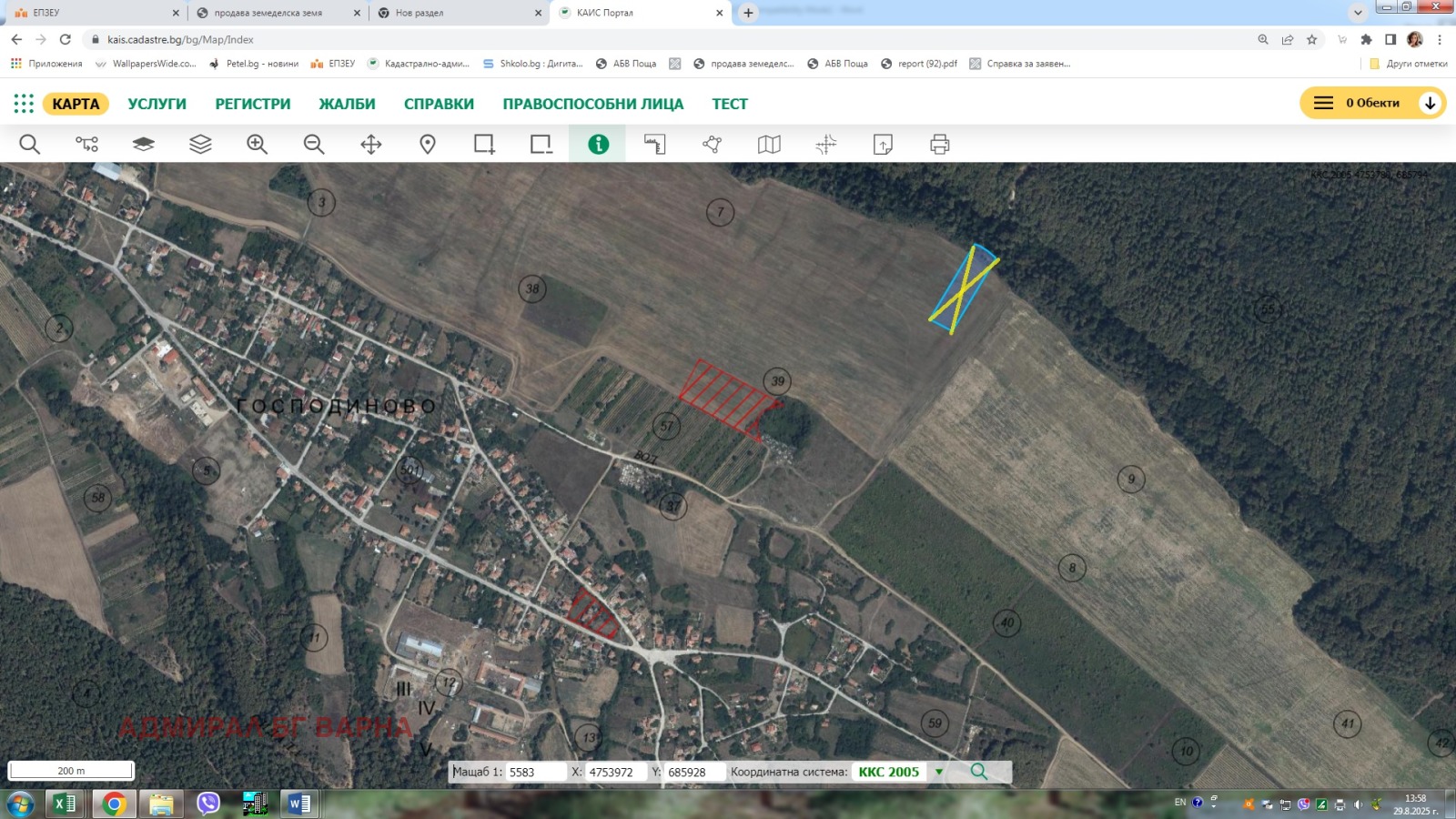Switch to the продава земеделска земя tab
The width and height of the screenshot is (1456, 819).
(273, 13)
